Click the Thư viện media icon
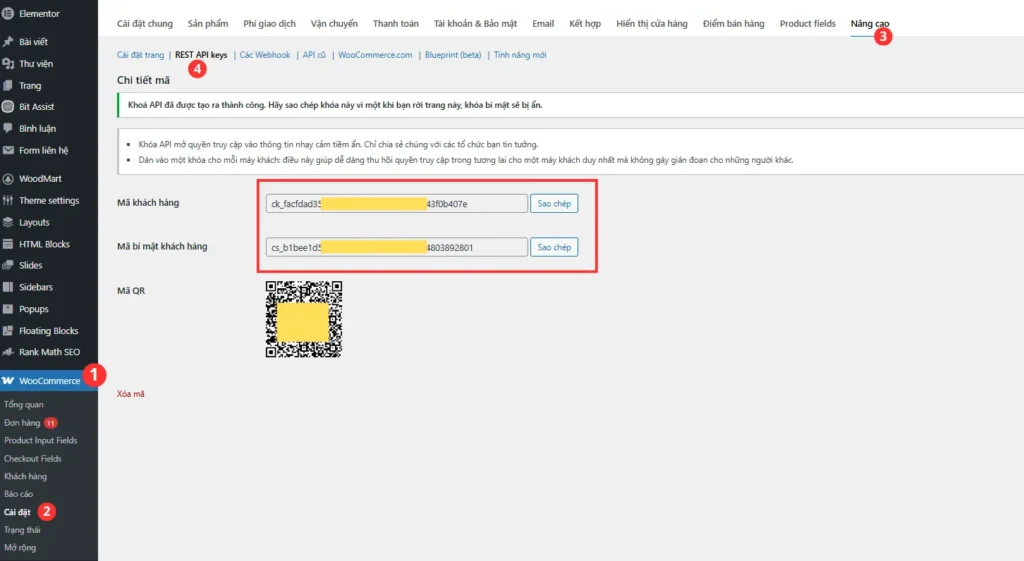This screenshot has width=1024, height=561. coord(8,63)
